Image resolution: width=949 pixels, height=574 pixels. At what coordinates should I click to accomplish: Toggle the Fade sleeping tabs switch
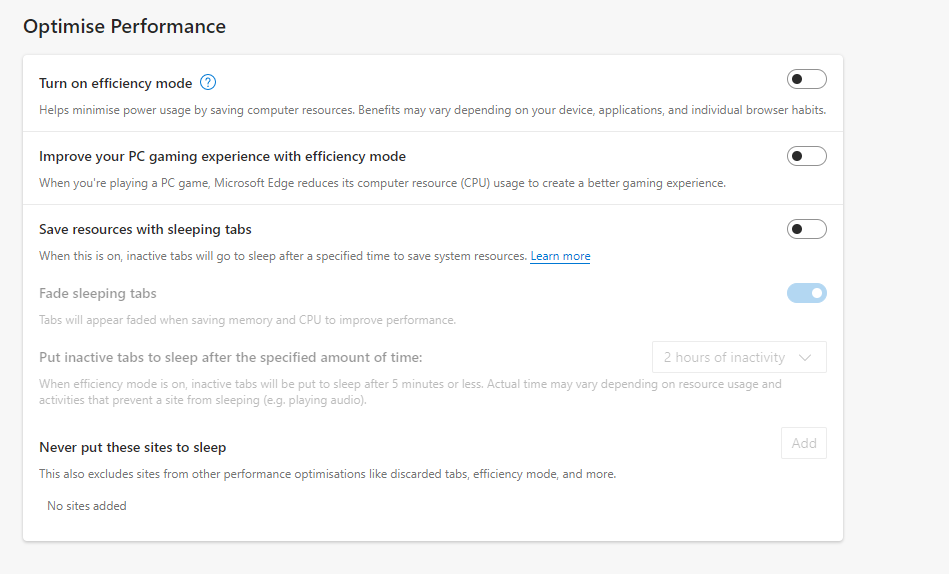tap(806, 293)
